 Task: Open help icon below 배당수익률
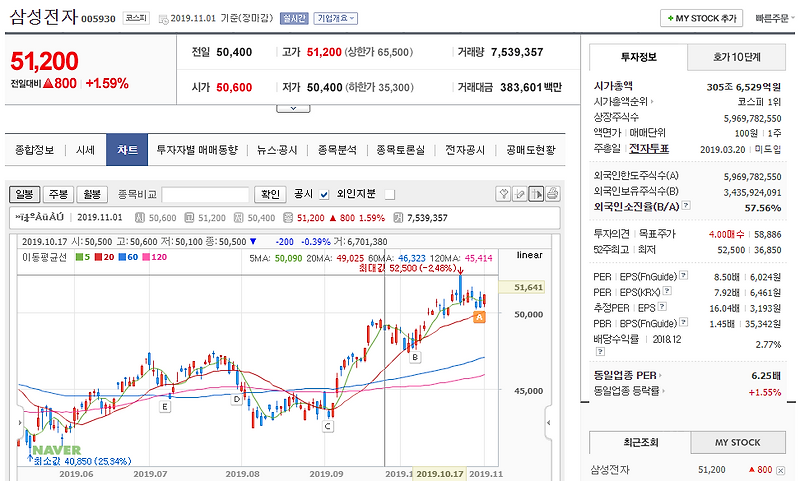[601, 351]
